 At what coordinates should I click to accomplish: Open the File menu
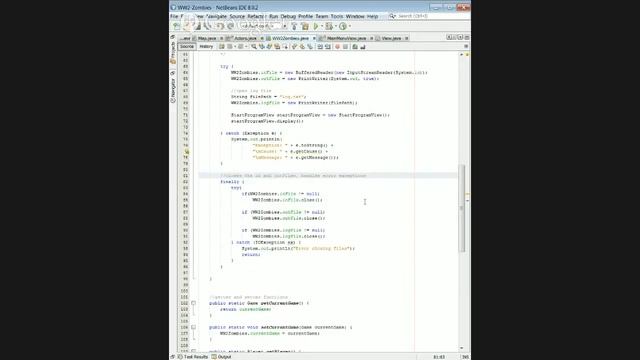[x=174, y=16]
